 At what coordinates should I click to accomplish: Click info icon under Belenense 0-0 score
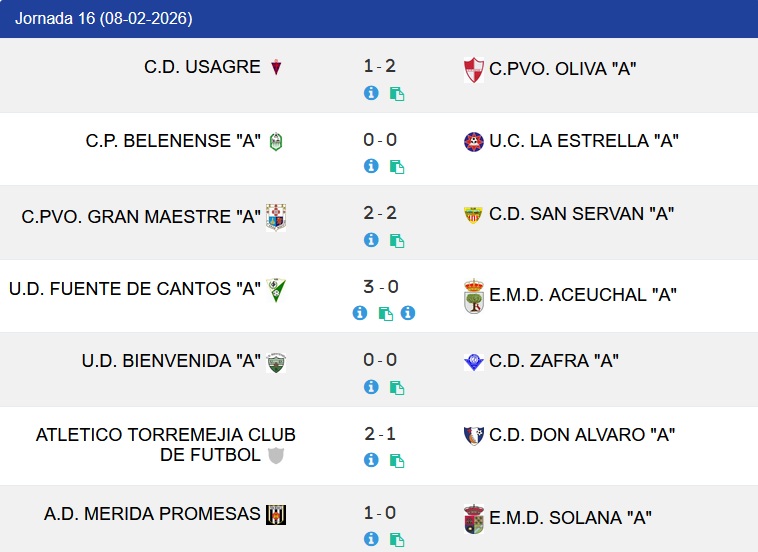[371, 166]
